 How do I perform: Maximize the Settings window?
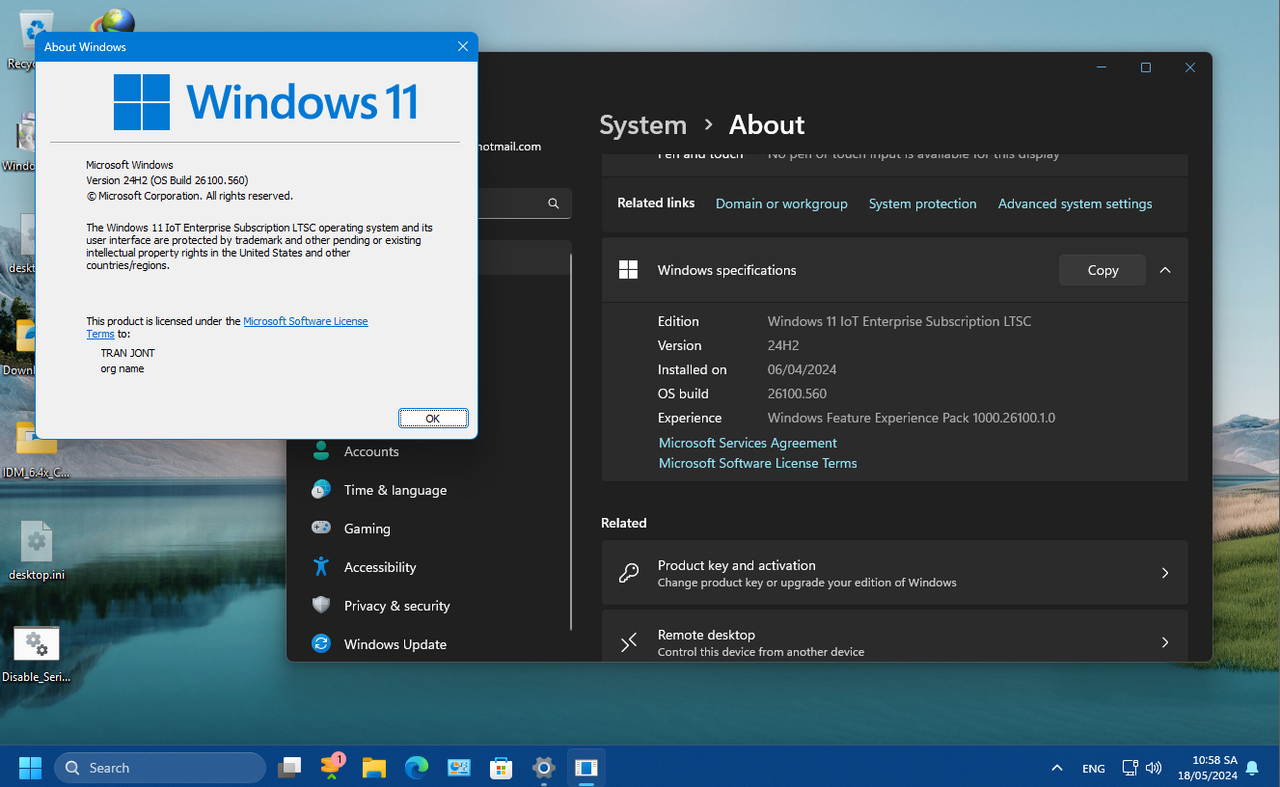[1146, 68]
